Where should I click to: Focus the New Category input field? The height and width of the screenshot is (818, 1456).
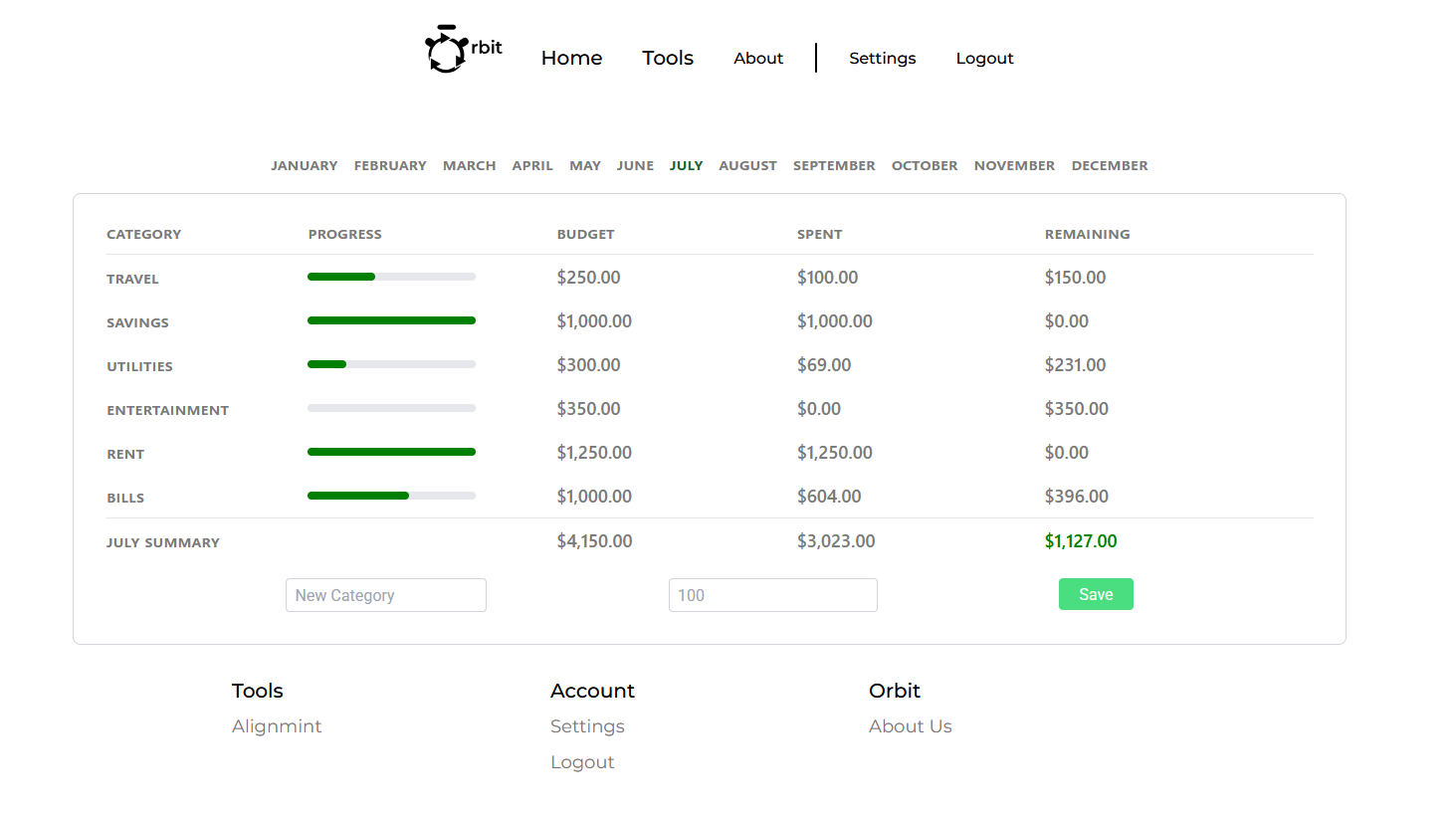[x=385, y=595]
